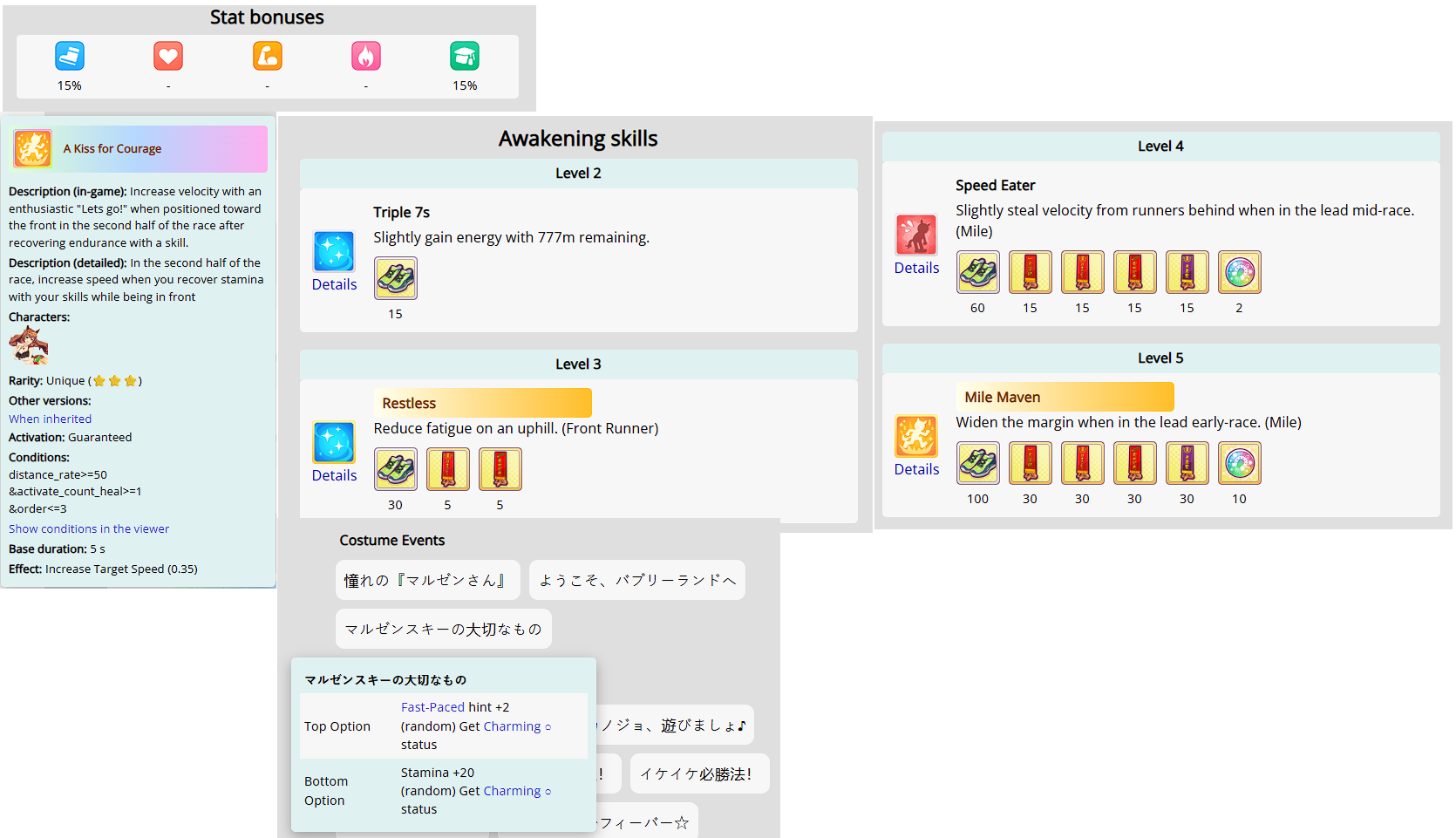This screenshot has width=1456, height=838.
Task: Click the rainbow orb item costing 10
Action: click(1240, 463)
